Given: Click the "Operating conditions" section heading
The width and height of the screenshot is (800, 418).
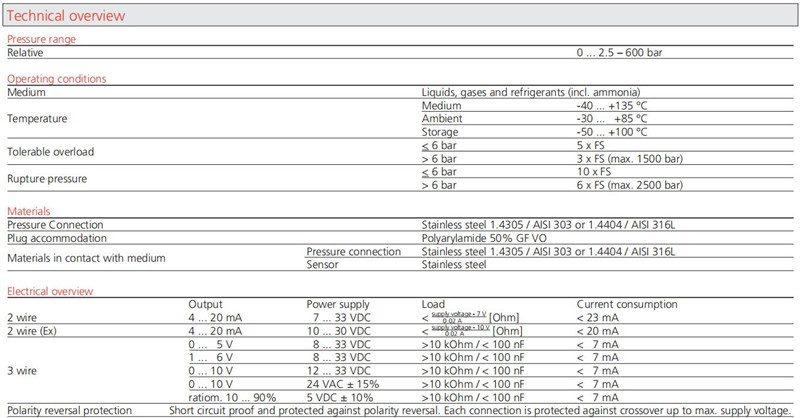Looking at the screenshot, I should tap(57, 79).
